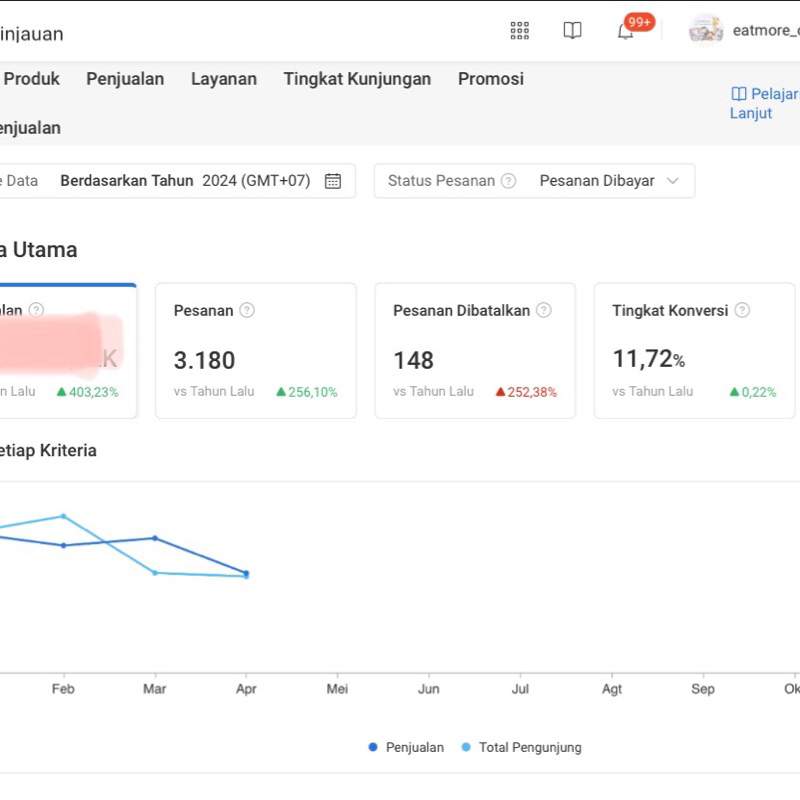
Task: Switch to the Penjualan tab
Action: coord(125,79)
